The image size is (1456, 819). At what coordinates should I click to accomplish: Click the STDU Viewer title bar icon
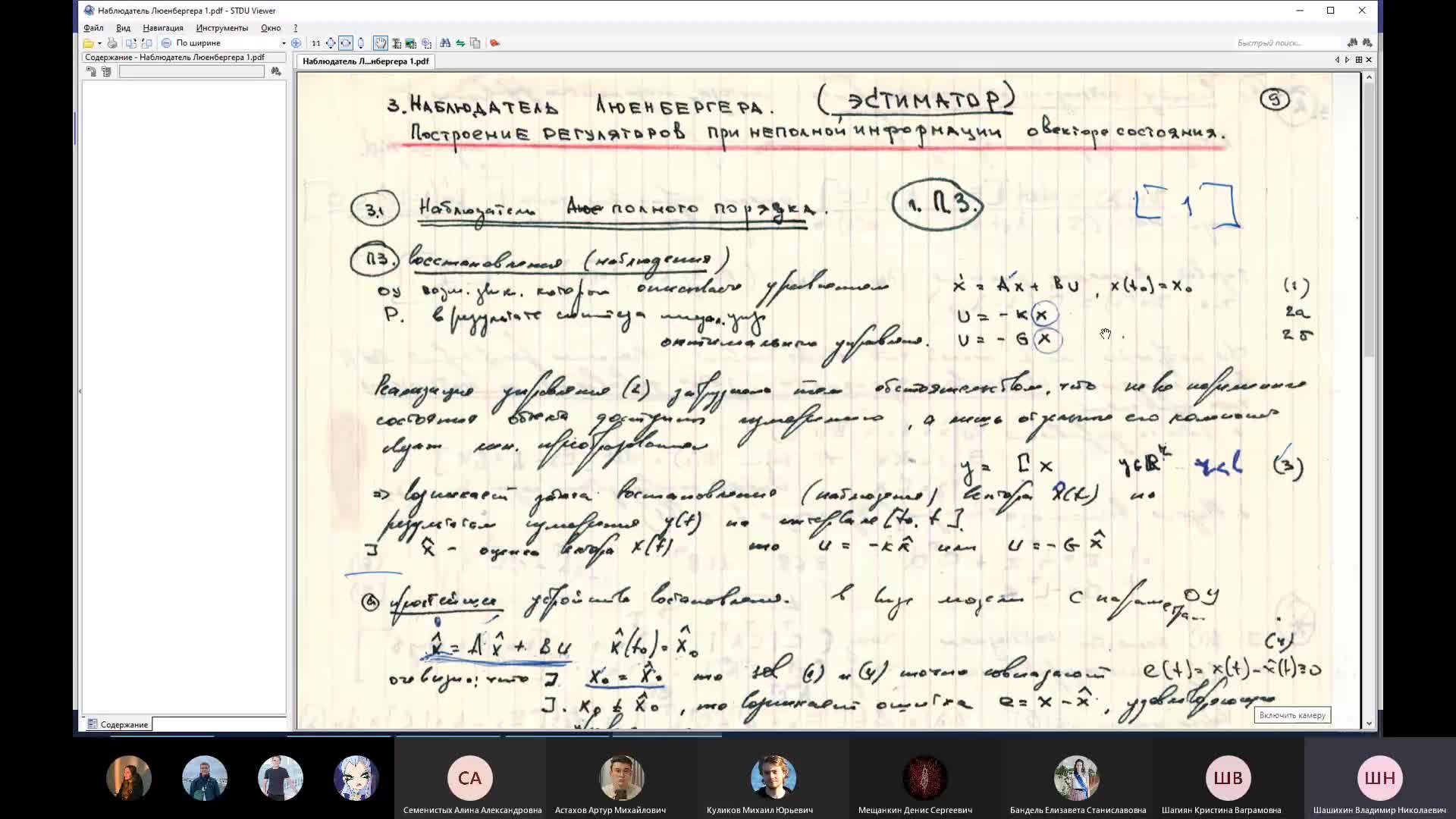coord(89,11)
